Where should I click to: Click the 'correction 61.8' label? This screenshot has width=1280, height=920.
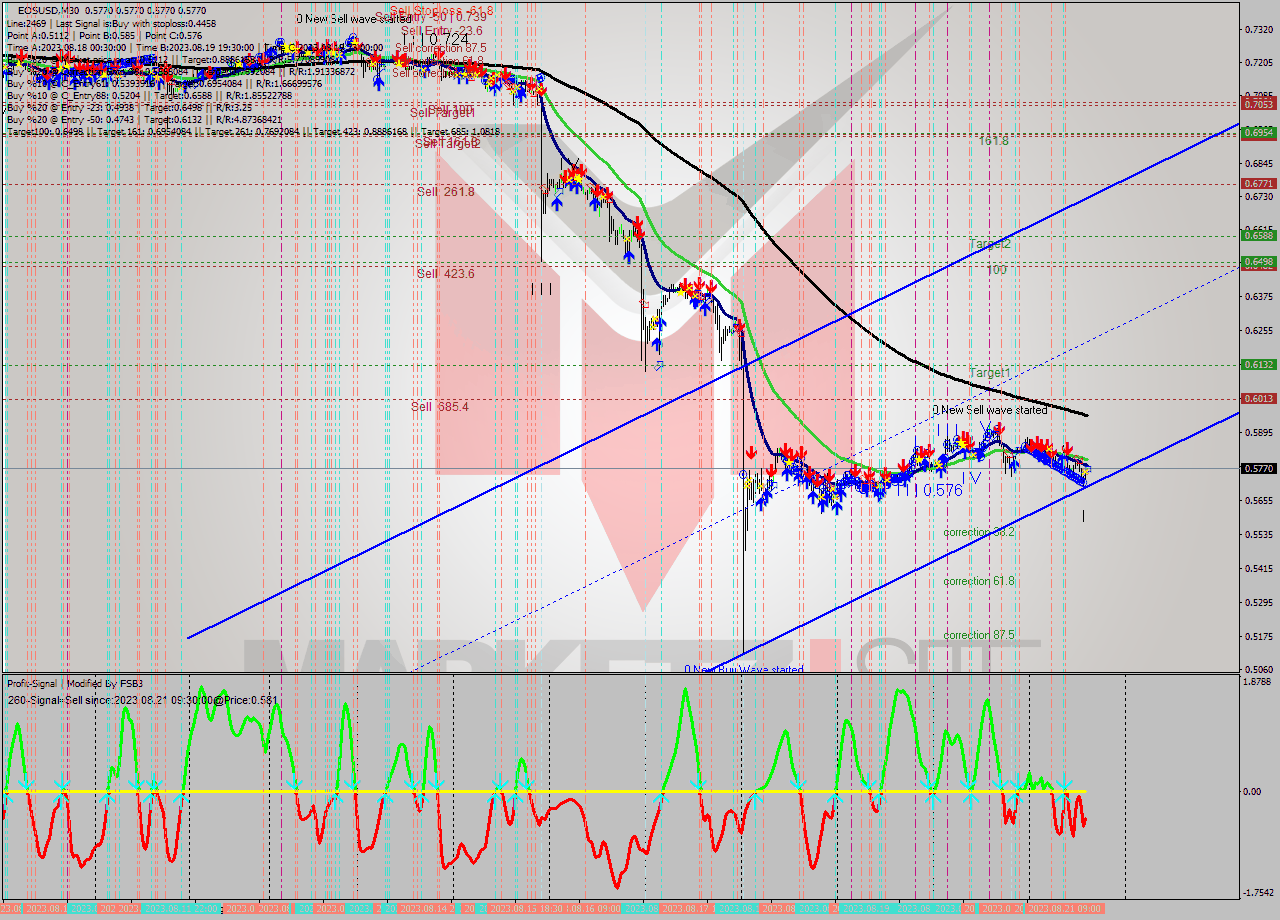point(979,582)
